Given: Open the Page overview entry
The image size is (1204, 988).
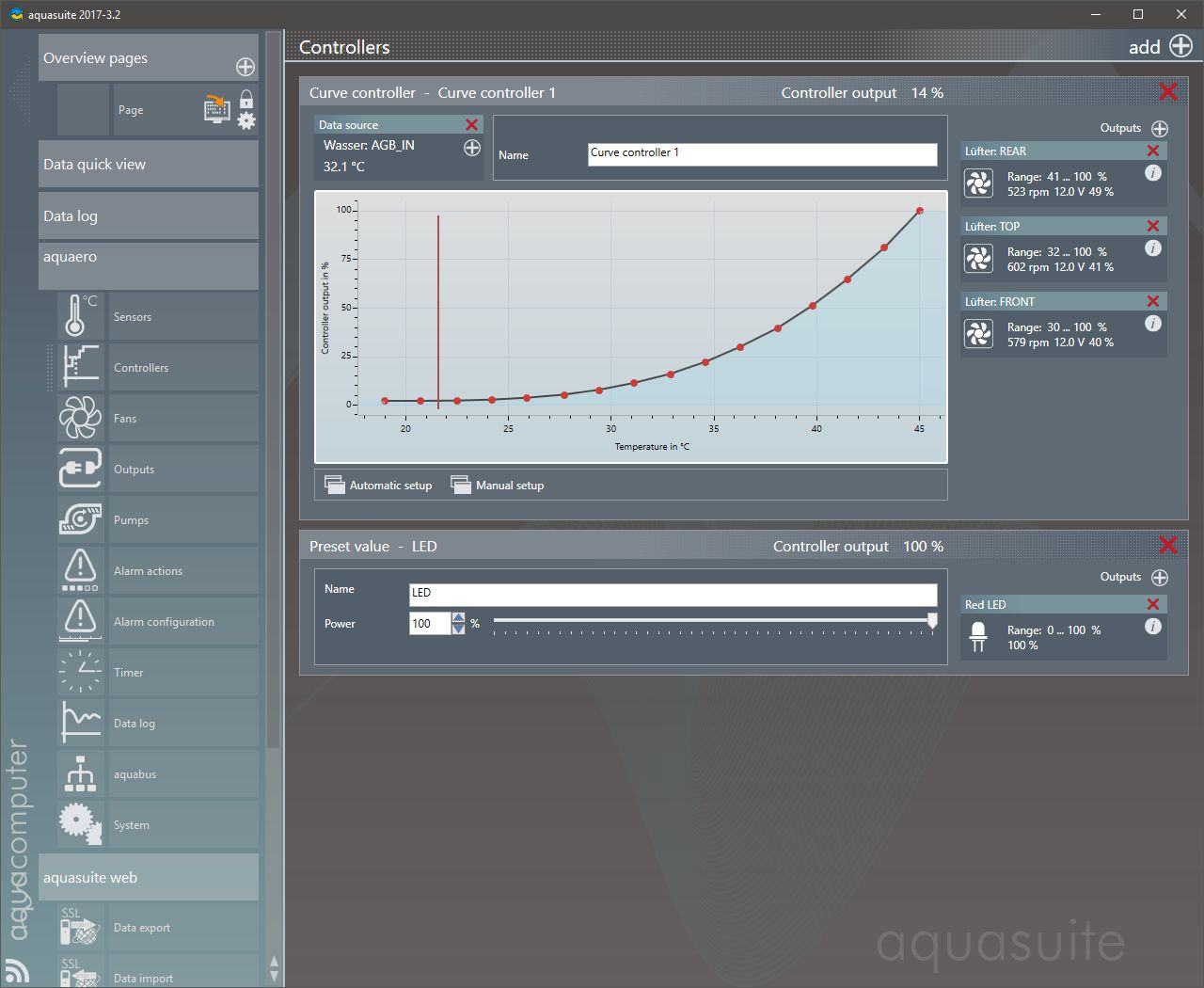Looking at the screenshot, I should 185,109.
